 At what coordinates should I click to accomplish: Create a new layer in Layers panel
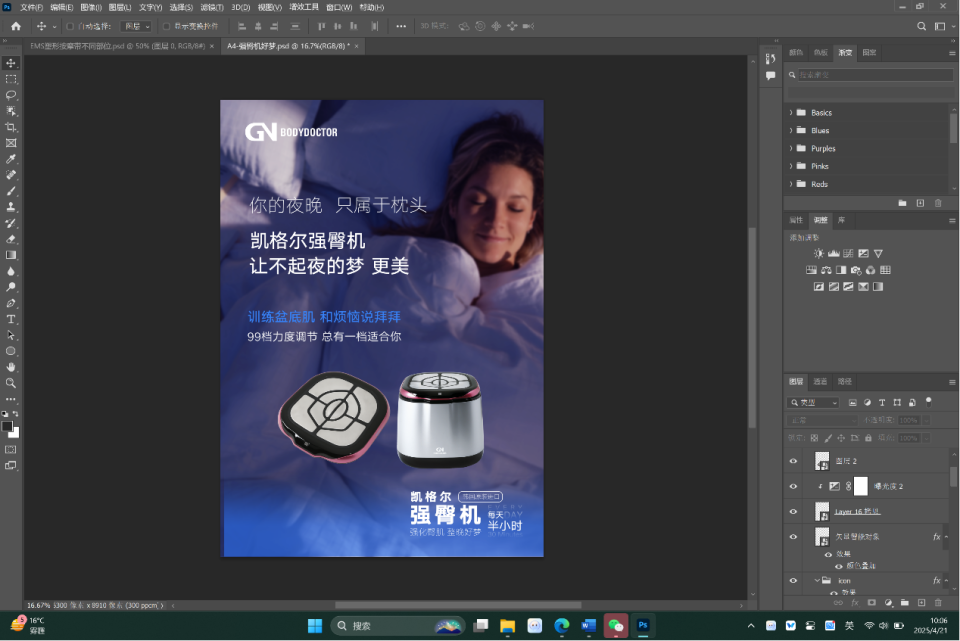[921, 603]
